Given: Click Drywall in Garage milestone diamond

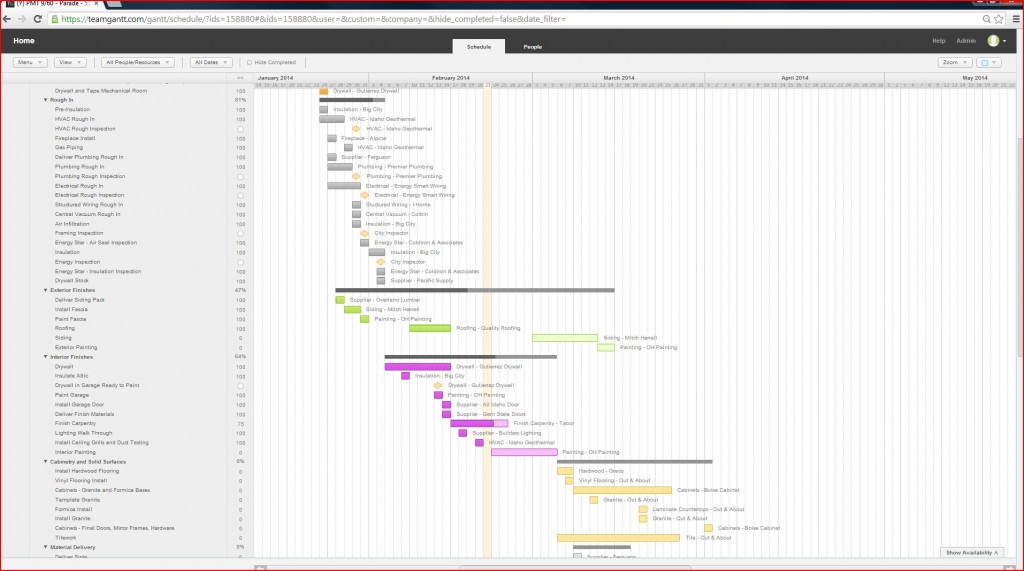Looking at the screenshot, I should [438, 385].
